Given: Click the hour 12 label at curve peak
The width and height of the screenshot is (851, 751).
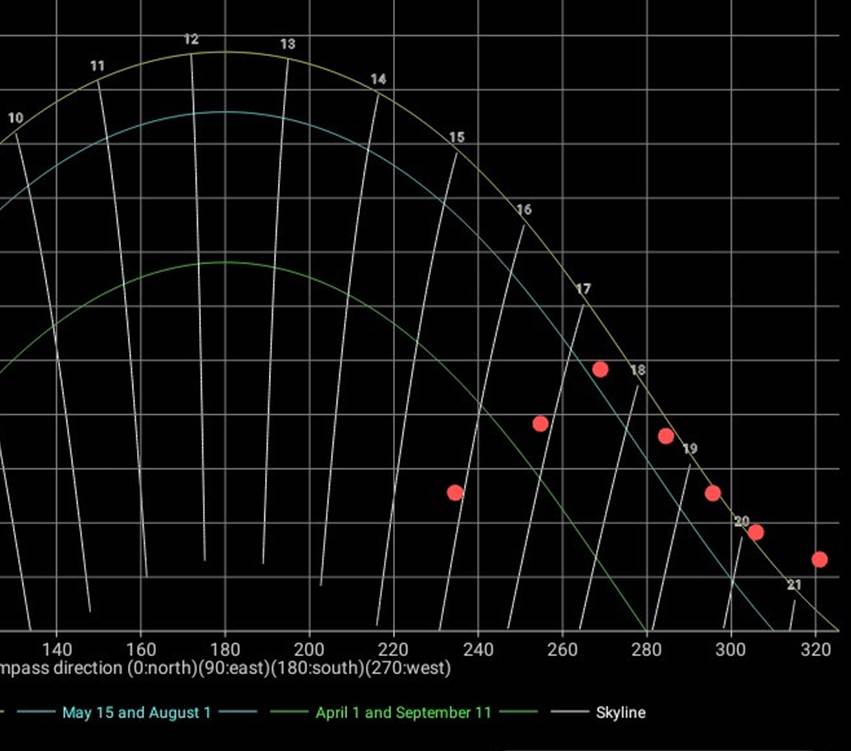Looking at the screenshot, I should (x=191, y=39).
